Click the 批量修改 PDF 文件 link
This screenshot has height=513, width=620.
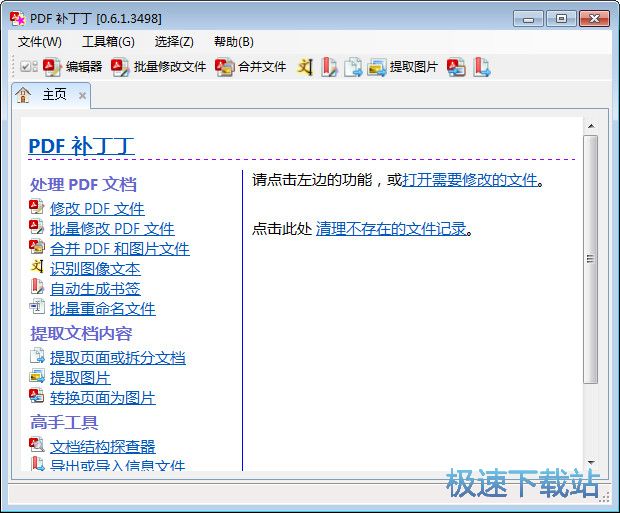112,229
